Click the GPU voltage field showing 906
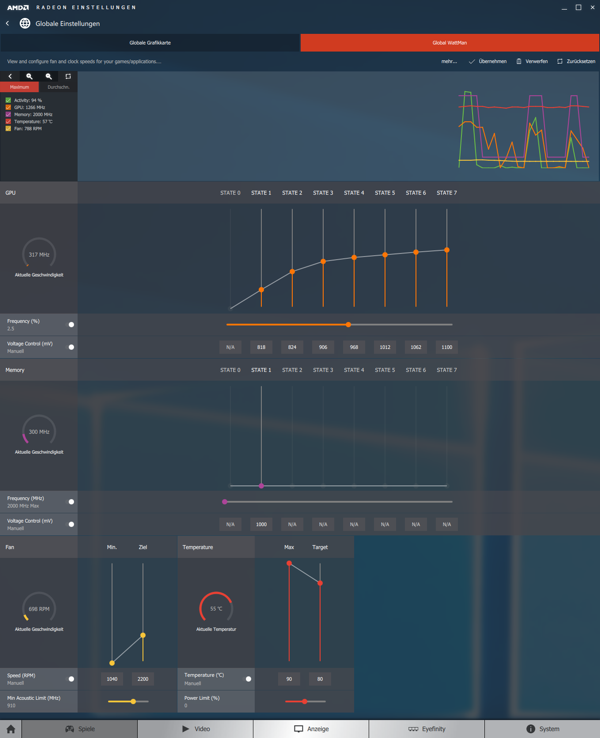This screenshot has height=738, width=600. pyautogui.click(x=323, y=347)
